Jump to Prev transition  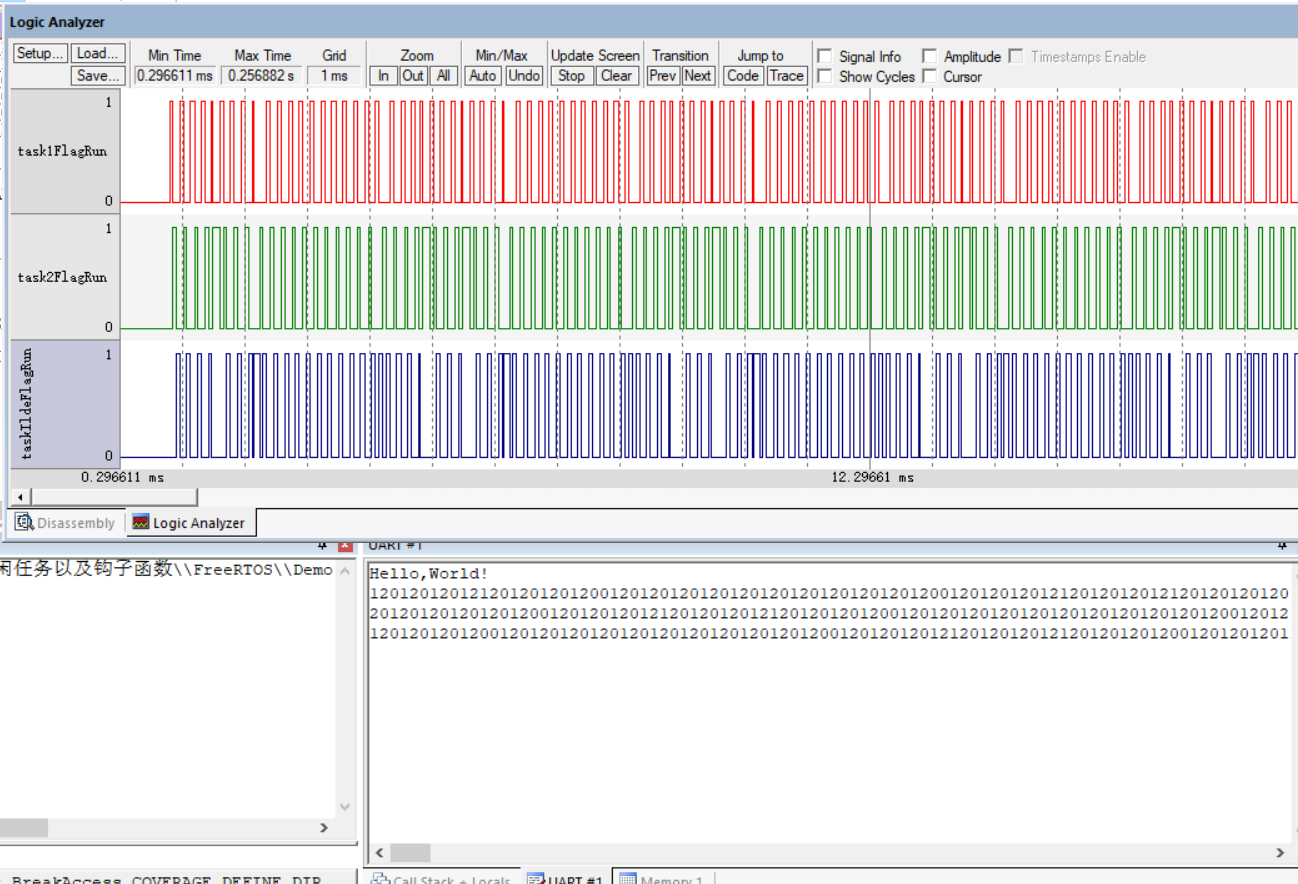[662, 76]
